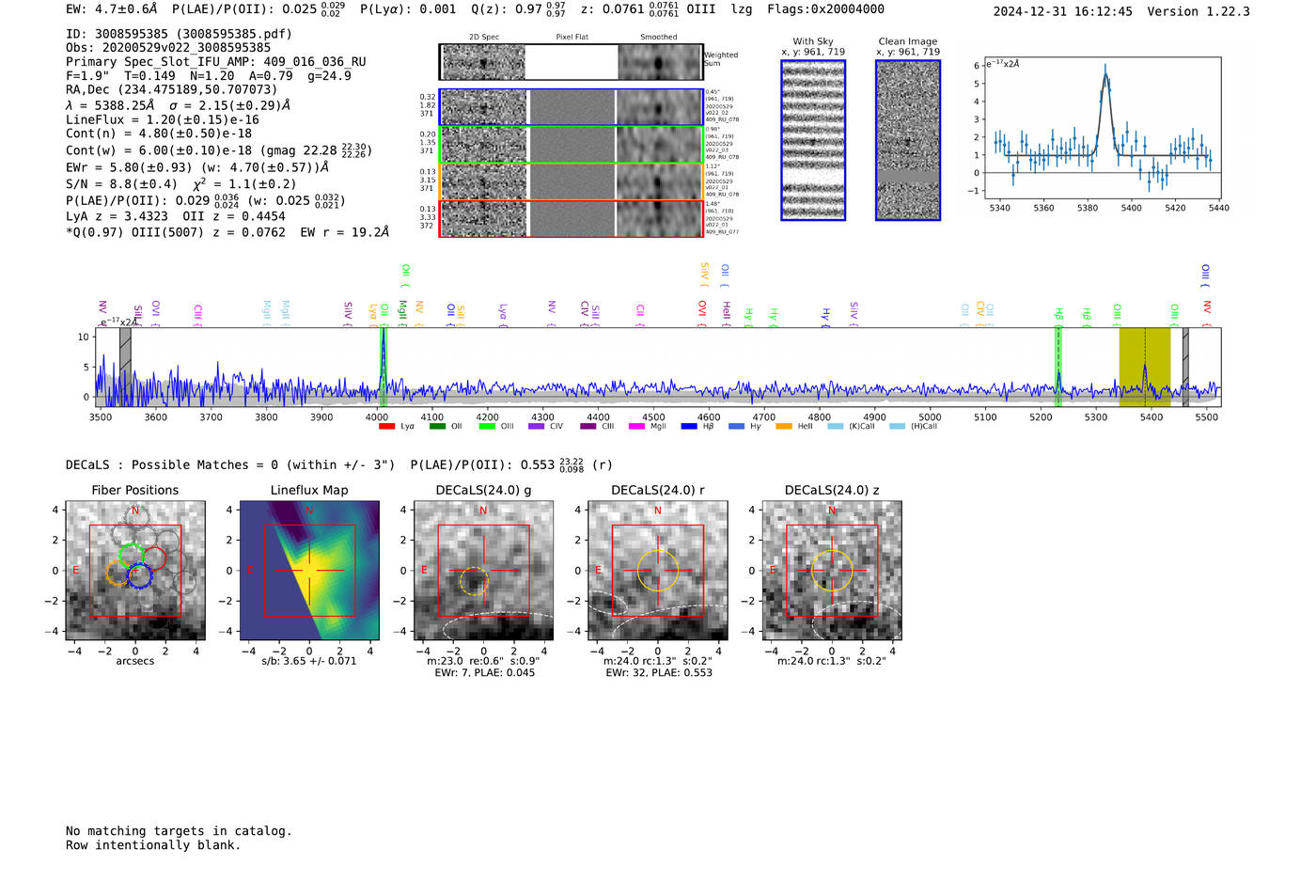Click the red fiber circle in Fiber Positions
The height and width of the screenshot is (896, 1316).
pyautogui.click(x=154, y=558)
